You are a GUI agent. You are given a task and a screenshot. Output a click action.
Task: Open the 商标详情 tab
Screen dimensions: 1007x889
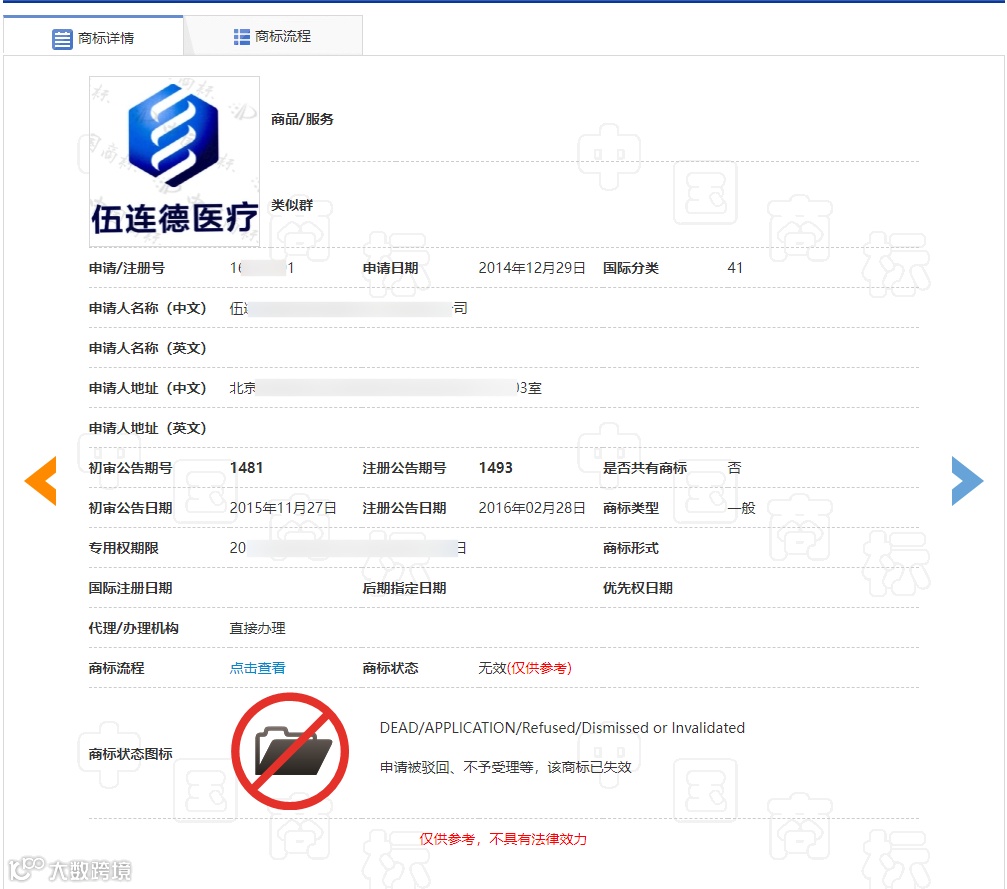click(93, 37)
